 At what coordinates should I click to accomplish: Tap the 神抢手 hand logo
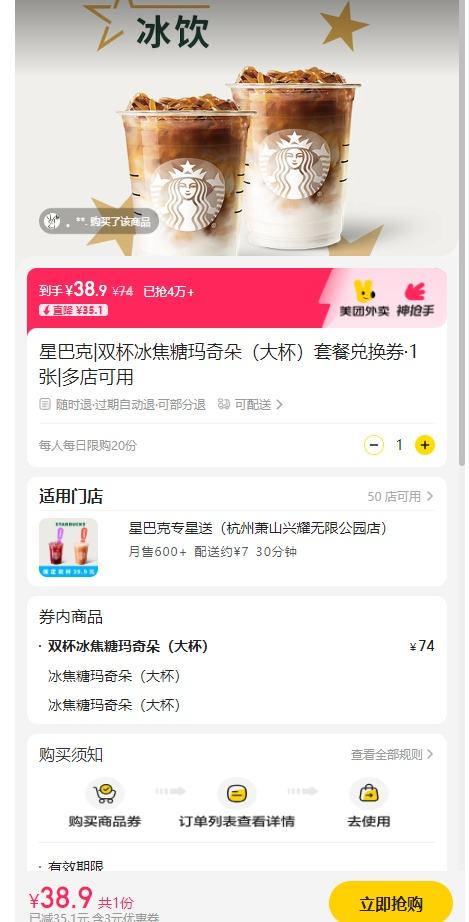pyautogui.click(x=415, y=292)
